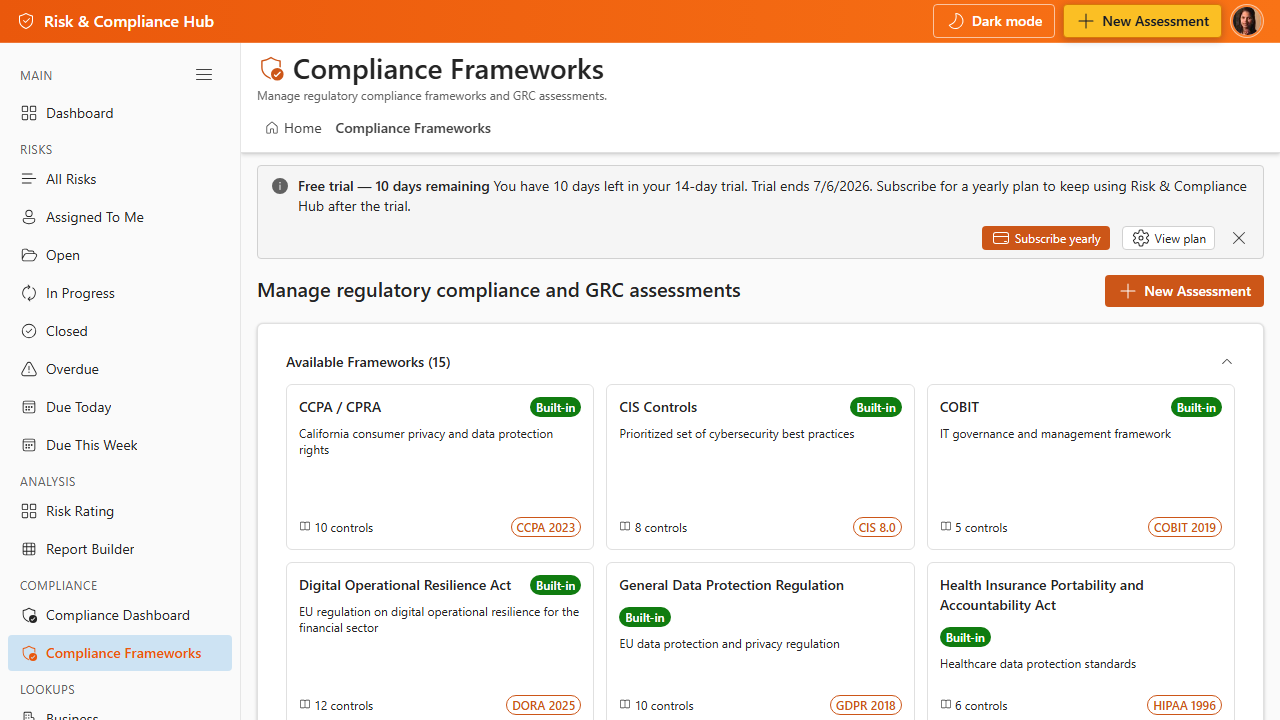
Task: Click the book icon next to 10 controls on CCPA card
Action: [x=305, y=527]
